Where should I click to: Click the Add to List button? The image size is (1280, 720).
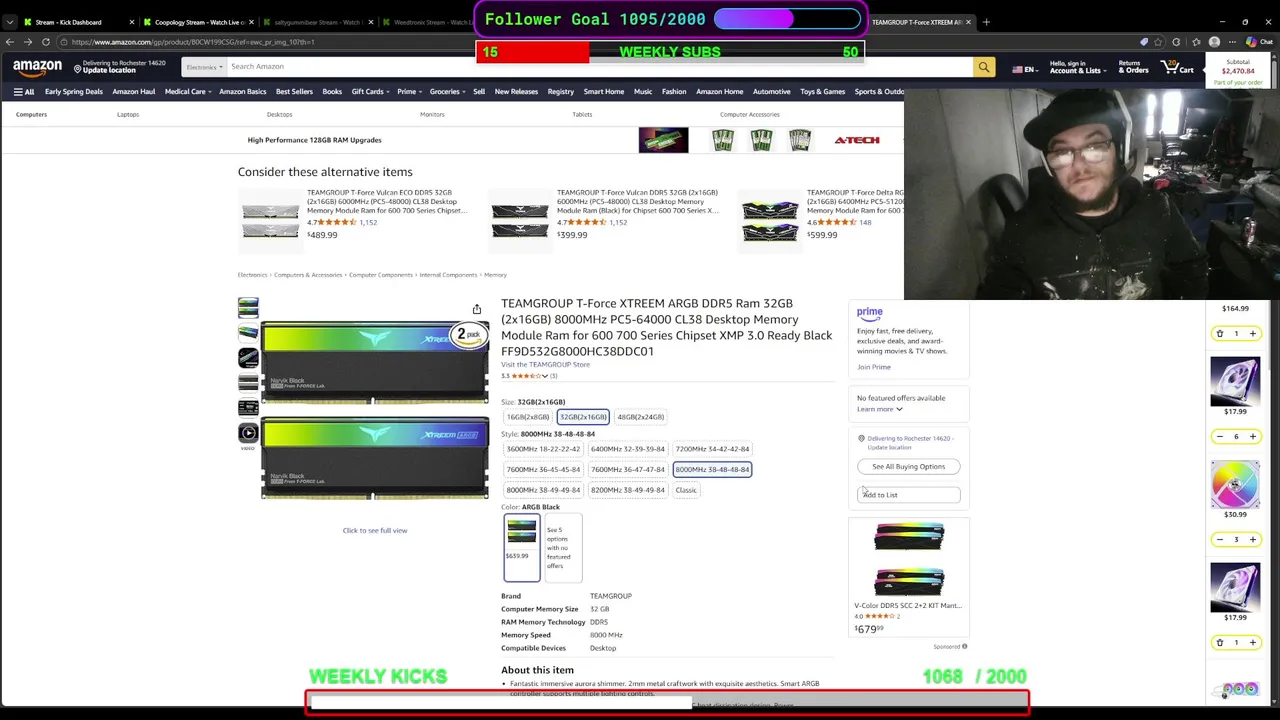pos(908,495)
